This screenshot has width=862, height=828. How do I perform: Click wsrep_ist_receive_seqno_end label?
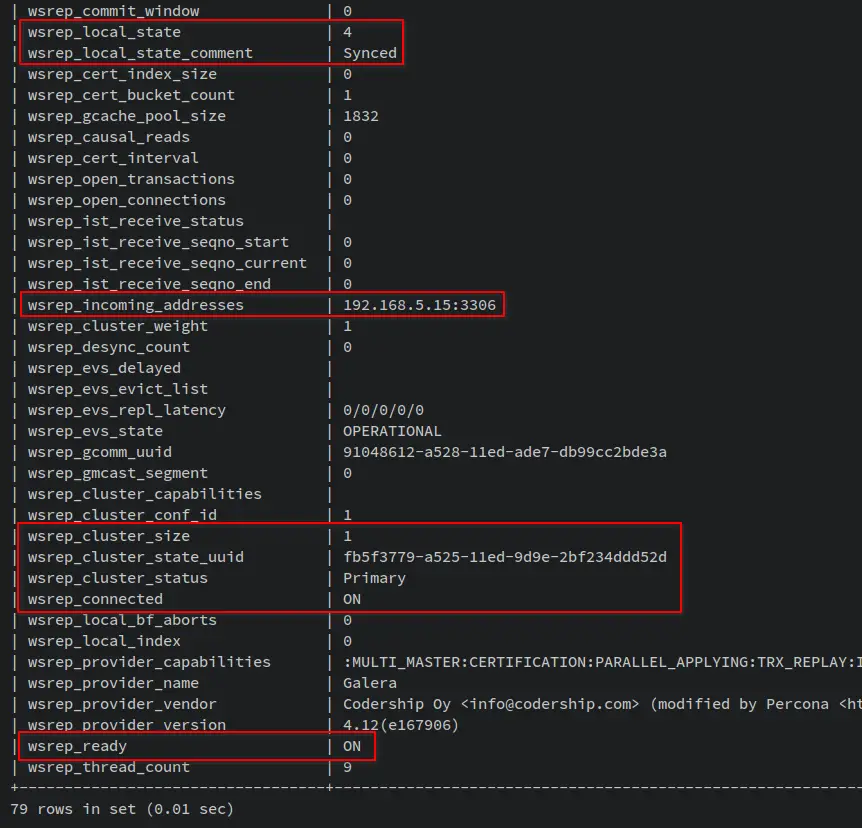coord(149,284)
